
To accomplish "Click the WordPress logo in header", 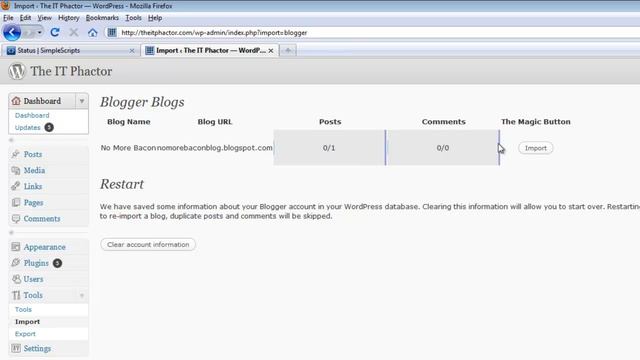I will point(17,71).
